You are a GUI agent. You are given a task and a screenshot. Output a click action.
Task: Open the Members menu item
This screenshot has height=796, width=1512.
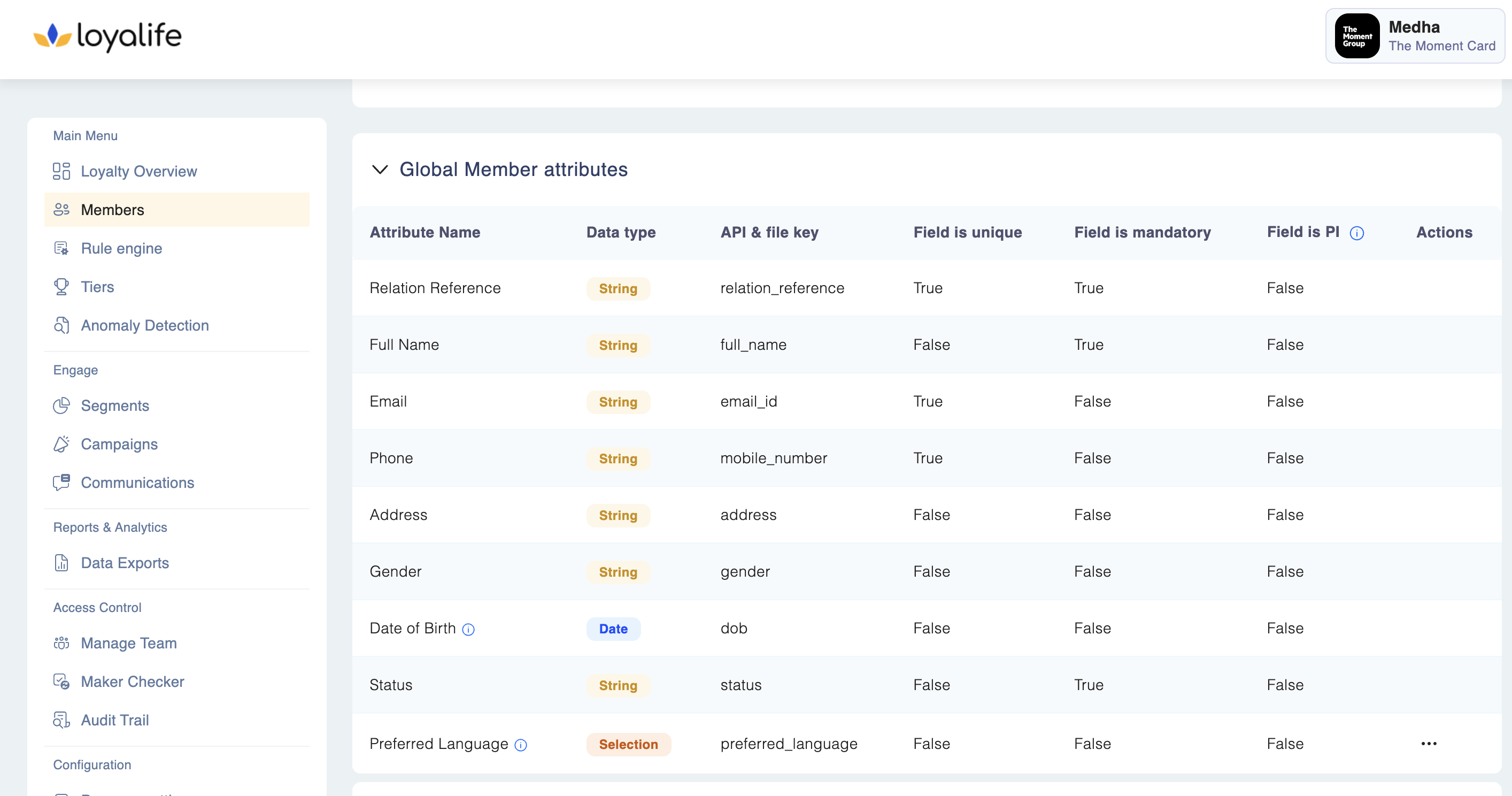pos(112,210)
